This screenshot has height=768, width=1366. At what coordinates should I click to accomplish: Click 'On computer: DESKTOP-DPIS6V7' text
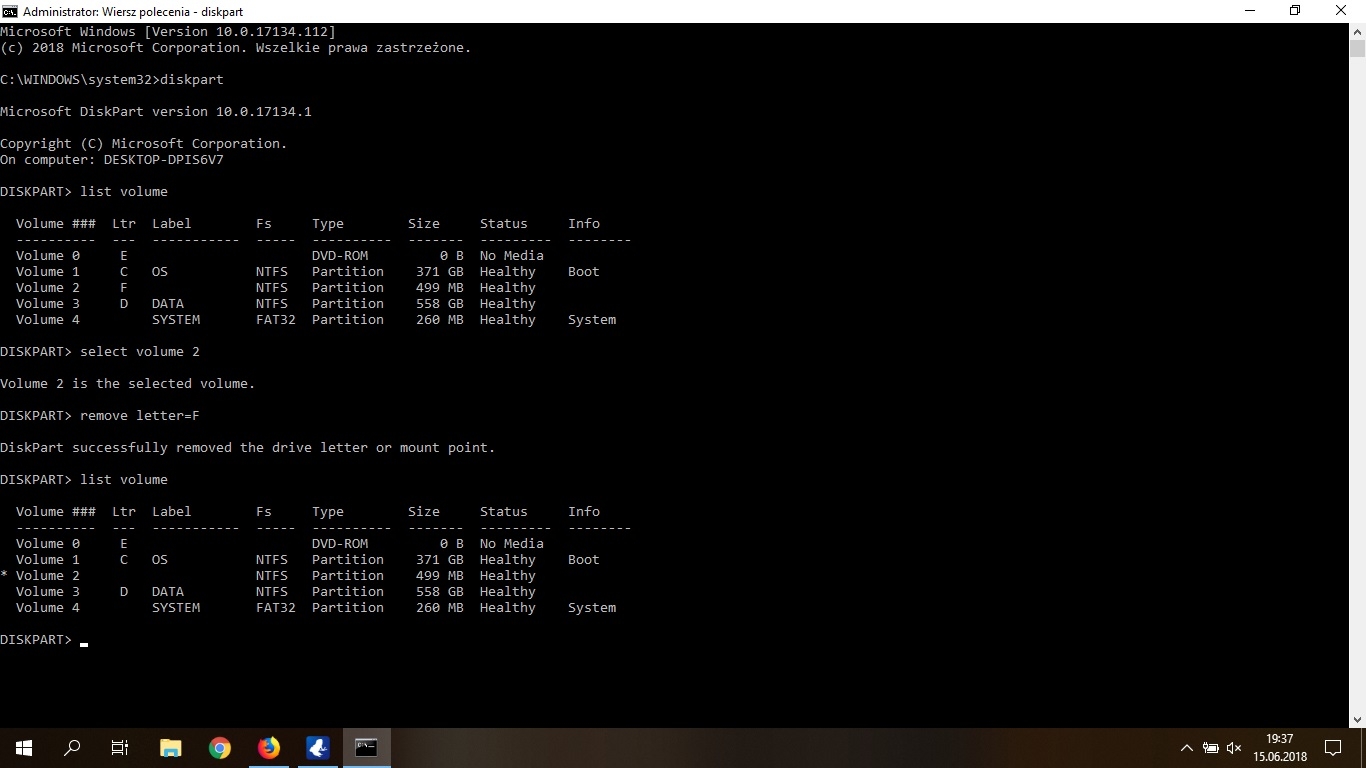[x=112, y=160]
